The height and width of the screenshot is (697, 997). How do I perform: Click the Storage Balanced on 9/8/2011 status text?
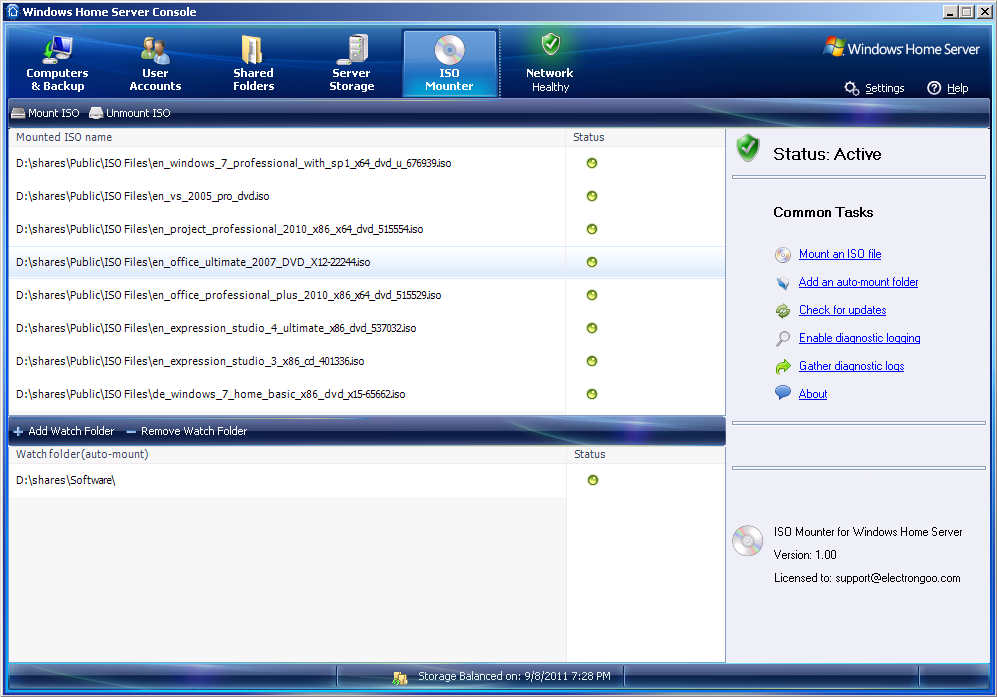pyautogui.click(x=514, y=676)
